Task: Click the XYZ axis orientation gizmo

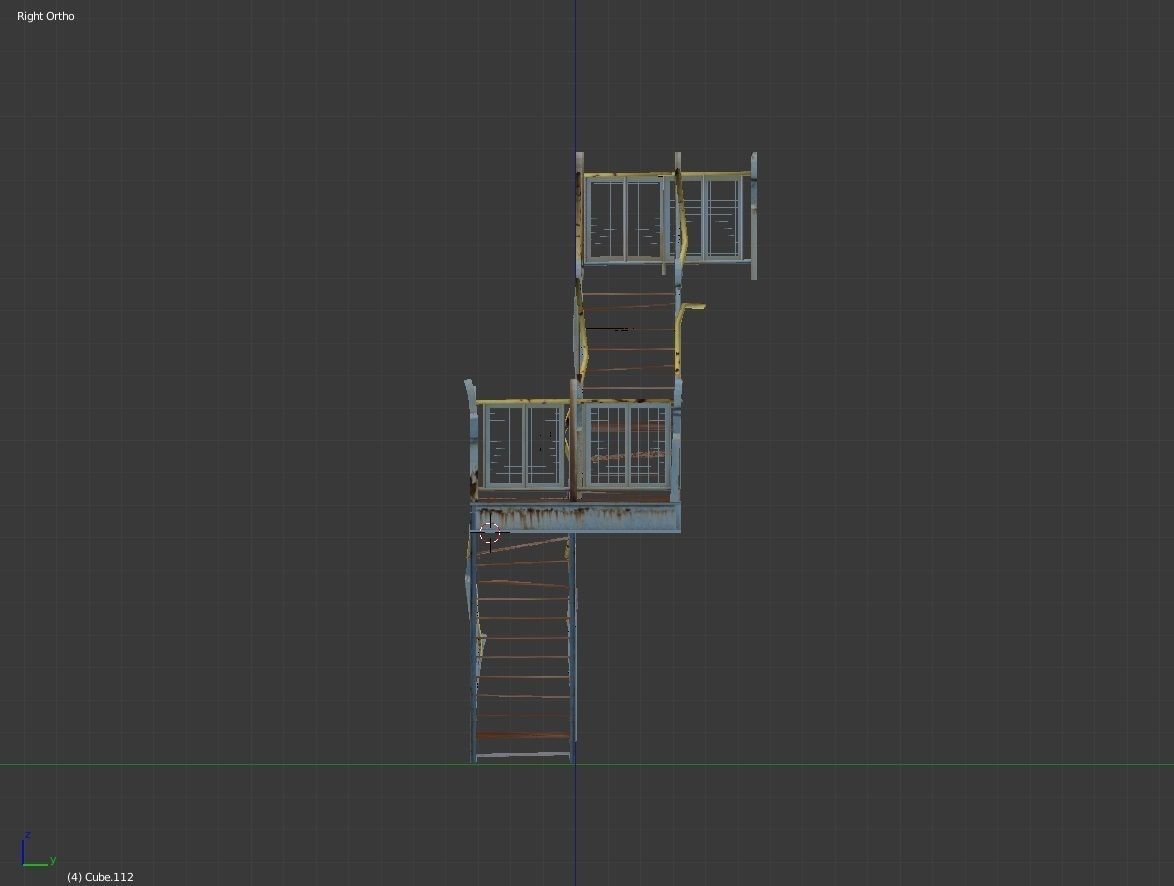Action: pos(38,849)
